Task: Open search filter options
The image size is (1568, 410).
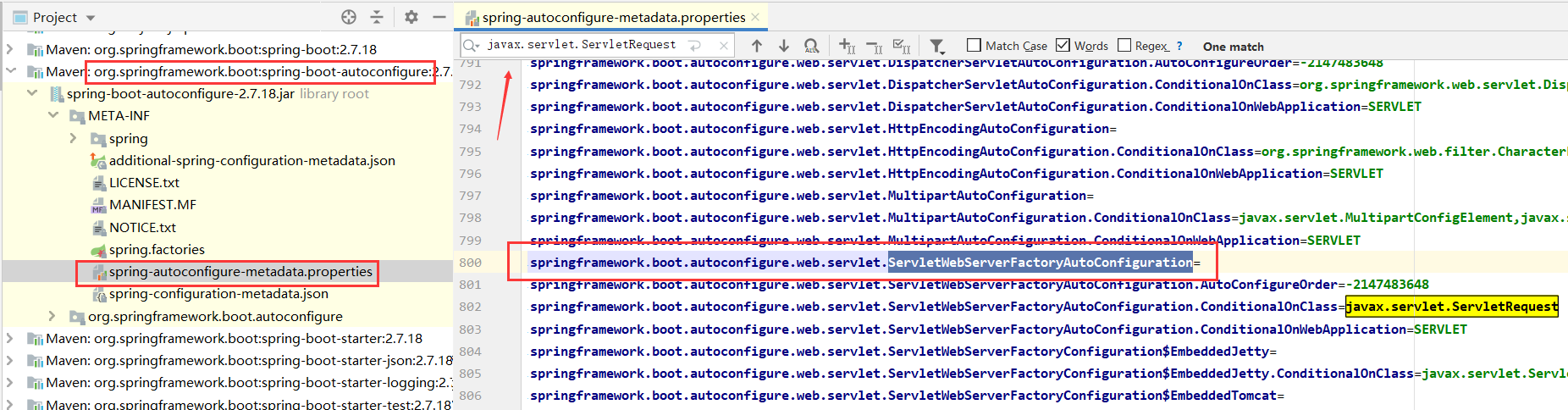Action: [x=937, y=46]
